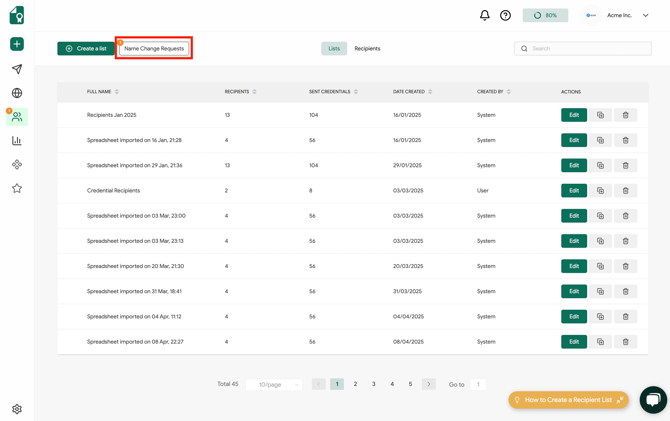Open the globe icon in sidebar
Screen dimensions: 670x421
click(17, 93)
